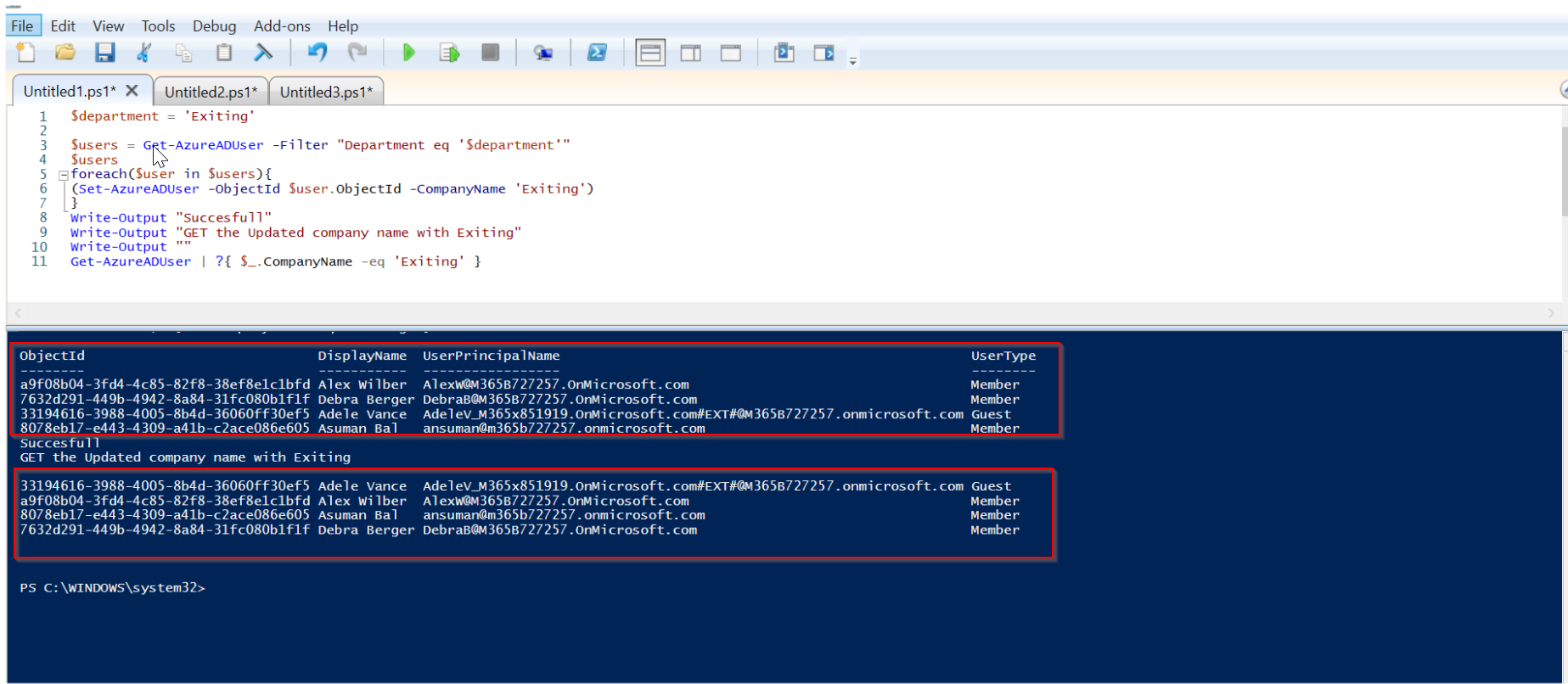This screenshot has height=684, width=1568.
Task: Click the Run Selection icon
Action: point(449,53)
